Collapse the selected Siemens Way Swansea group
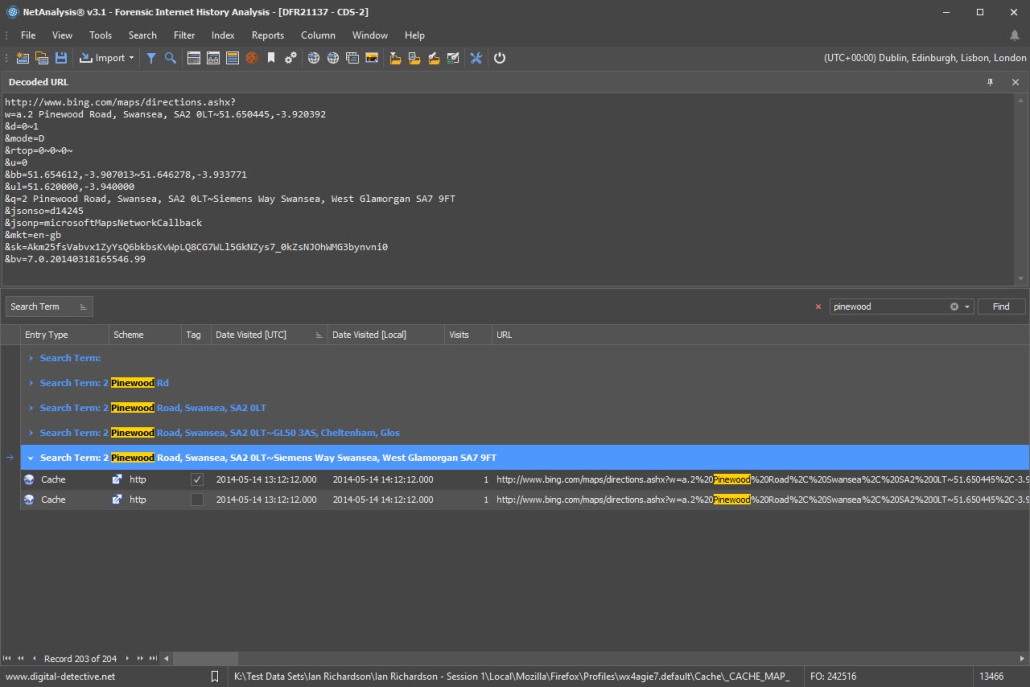Viewport: 1030px width, 687px height. 31,458
